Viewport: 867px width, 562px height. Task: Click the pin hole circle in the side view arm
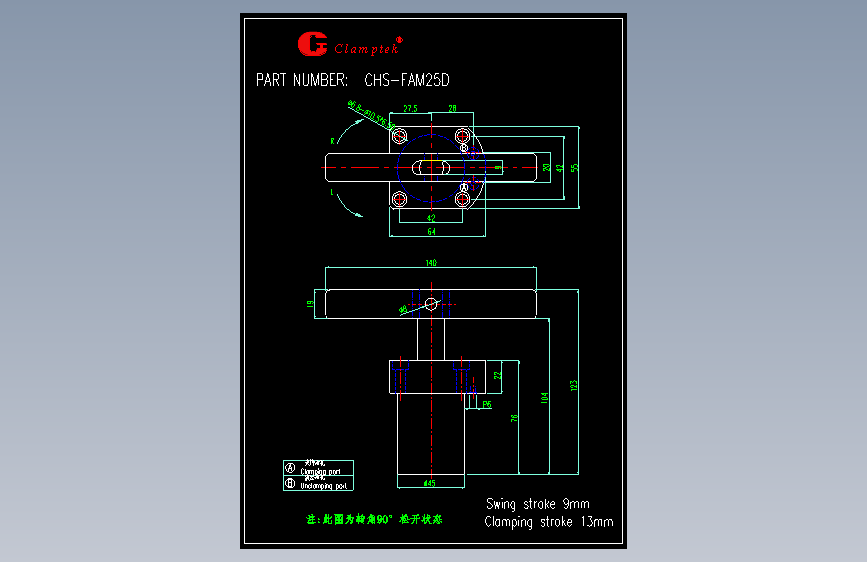pos(431,304)
